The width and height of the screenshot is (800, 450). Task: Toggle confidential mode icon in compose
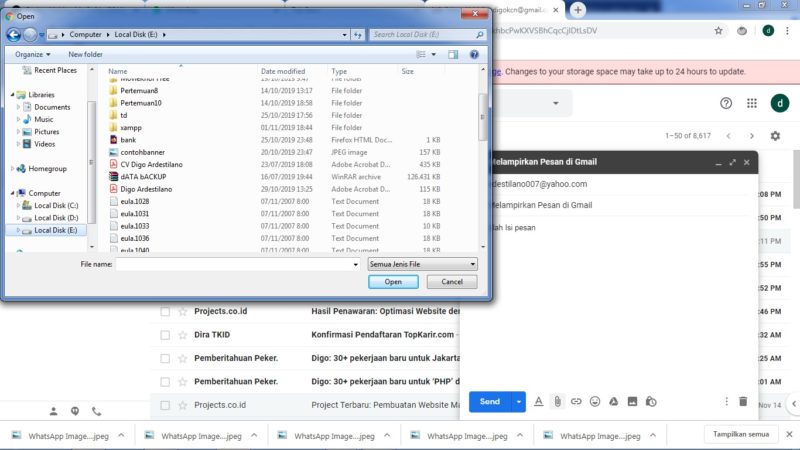(651, 402)
